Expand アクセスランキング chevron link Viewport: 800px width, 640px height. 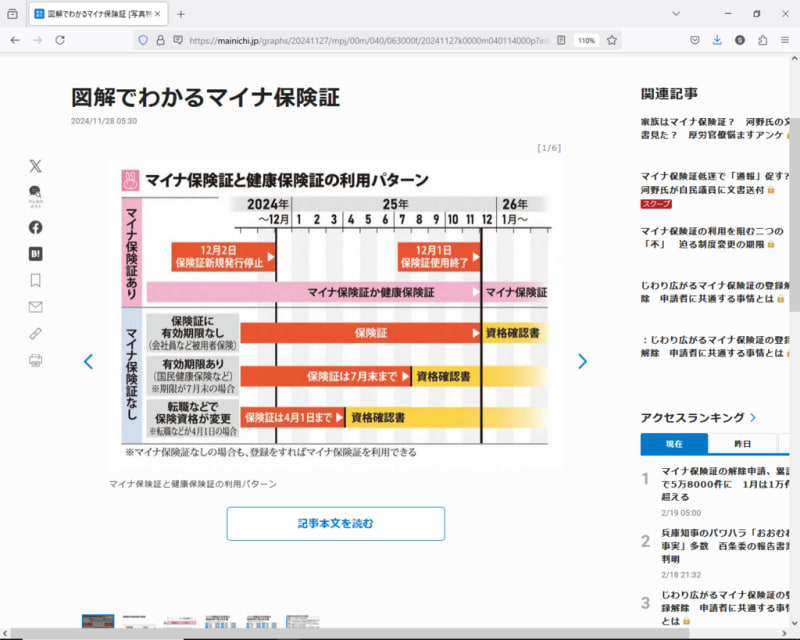(754, 417)
